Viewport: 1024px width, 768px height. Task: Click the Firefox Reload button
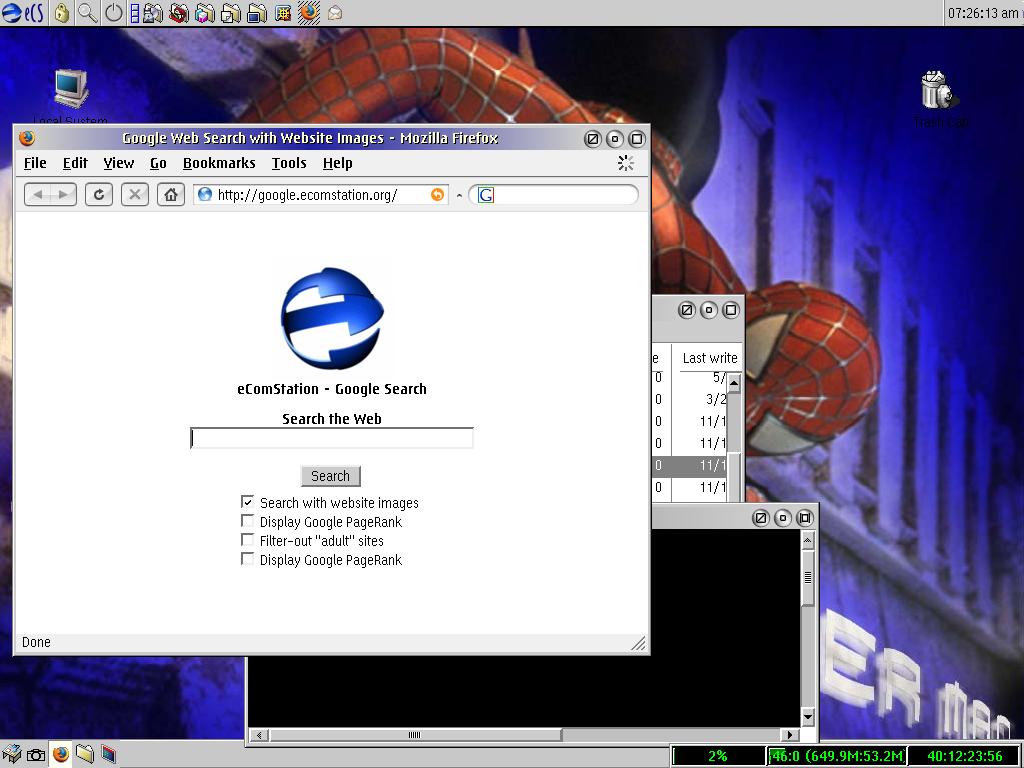[x=98, y=195]
